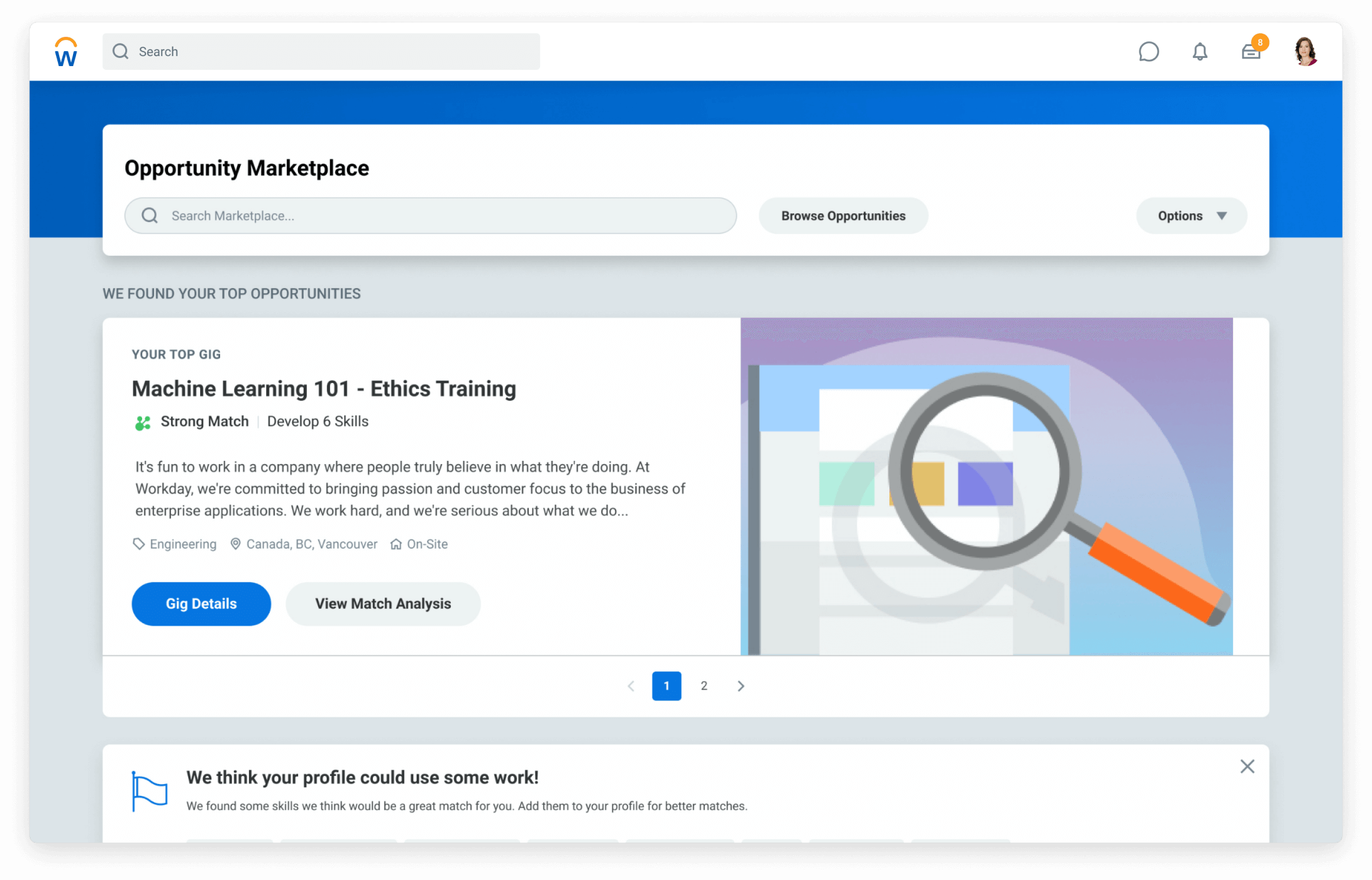Open the chat messages icon
This screenshot has width=1372, height=880.
click(x=1148, y=52)
